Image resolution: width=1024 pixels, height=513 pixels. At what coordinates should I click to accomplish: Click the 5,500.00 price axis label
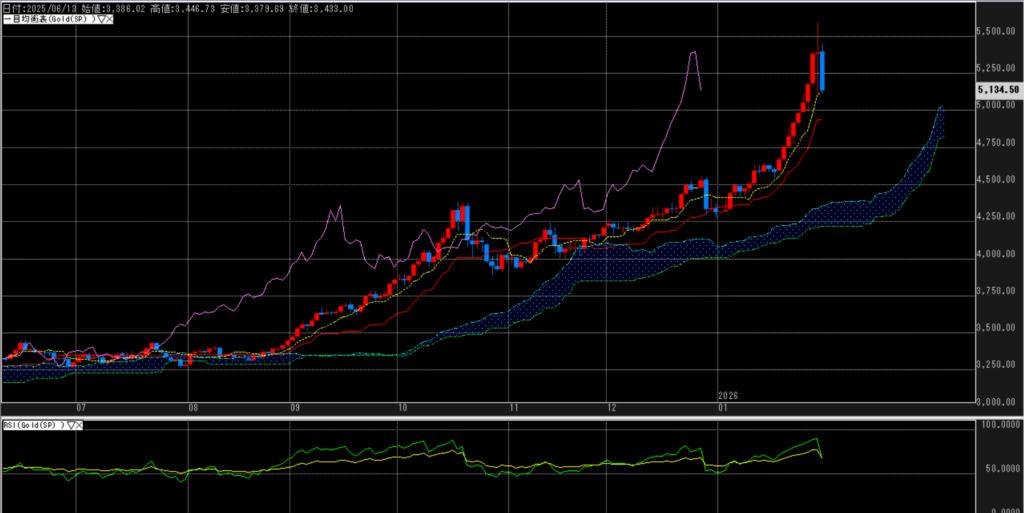[998, 32]
